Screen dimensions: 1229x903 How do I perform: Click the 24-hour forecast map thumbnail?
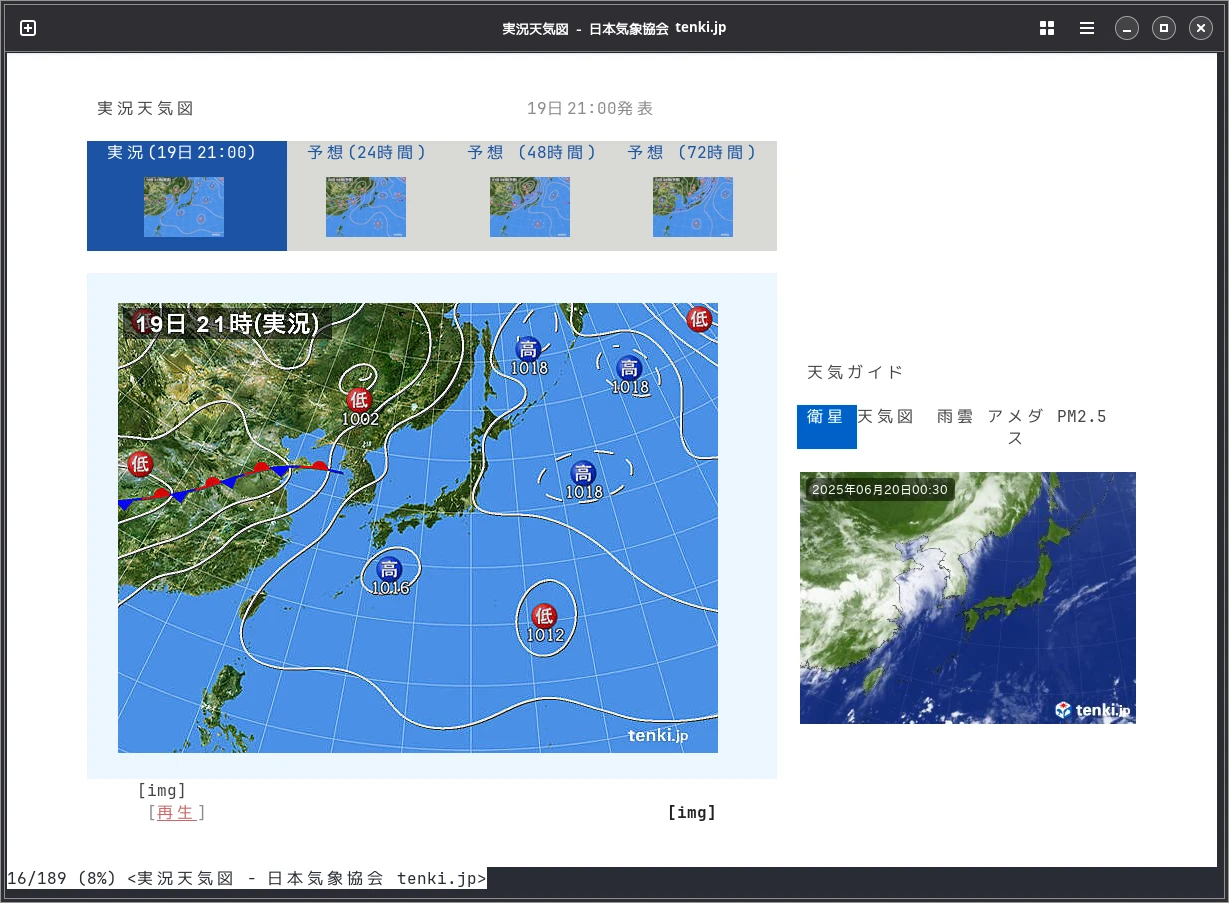click(x=366, y=207)
